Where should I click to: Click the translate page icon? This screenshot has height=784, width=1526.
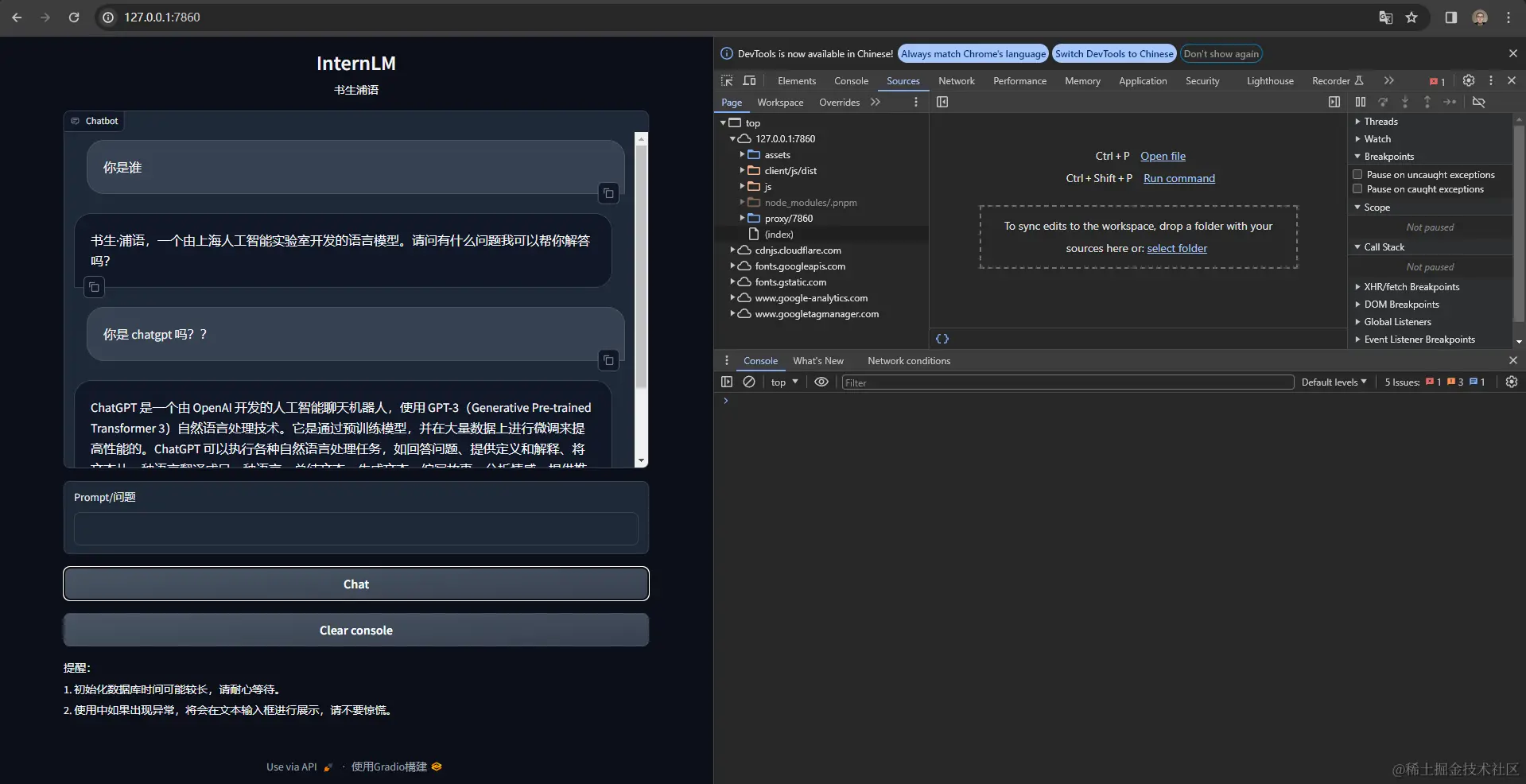click(1385, 17)
